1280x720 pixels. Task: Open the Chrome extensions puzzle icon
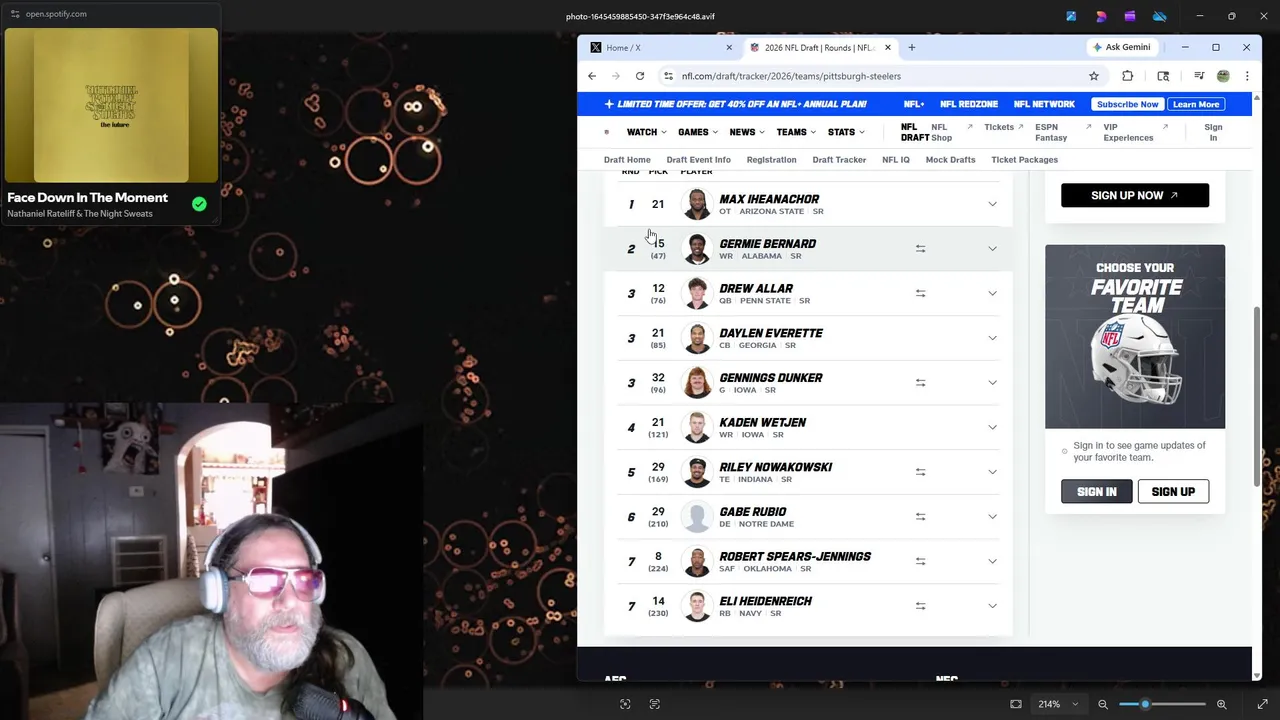click(x=1128, y=76)
